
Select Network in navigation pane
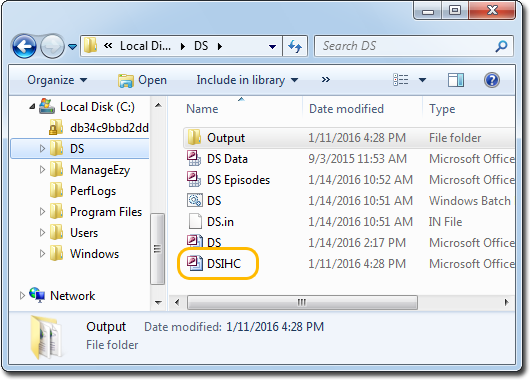(73, 296)
